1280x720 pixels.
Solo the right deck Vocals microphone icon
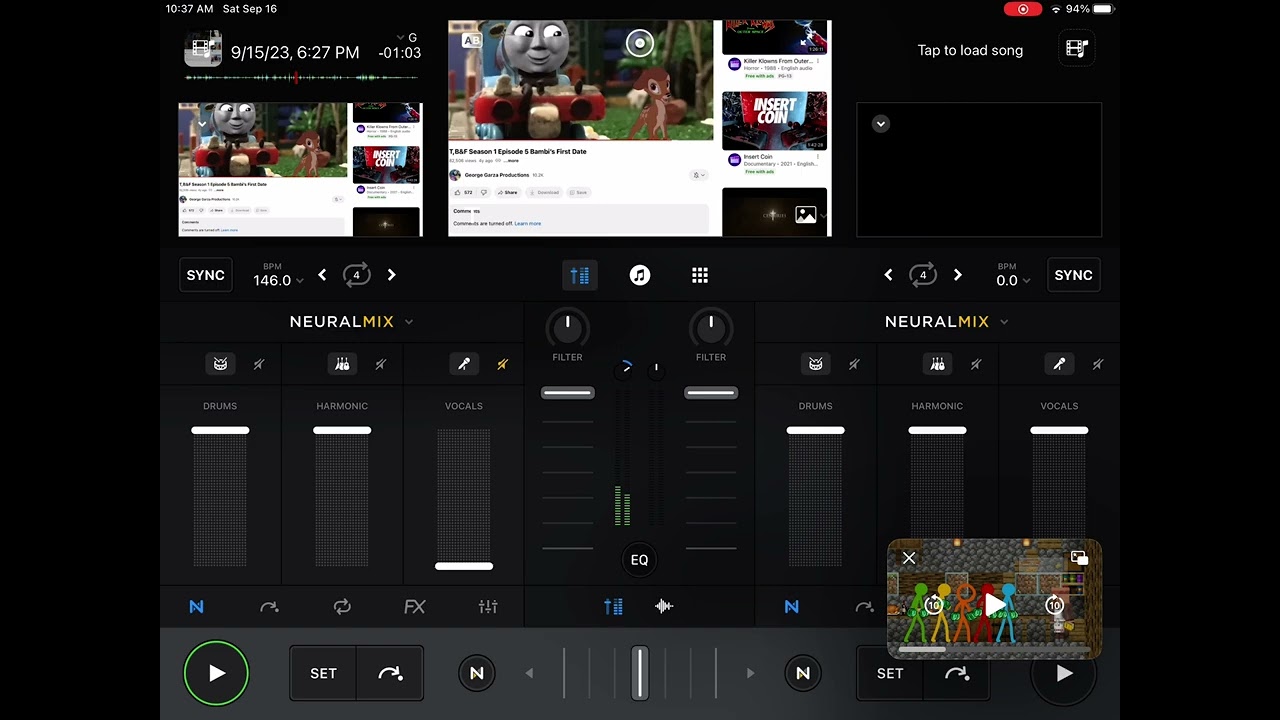coord(1059,364)
